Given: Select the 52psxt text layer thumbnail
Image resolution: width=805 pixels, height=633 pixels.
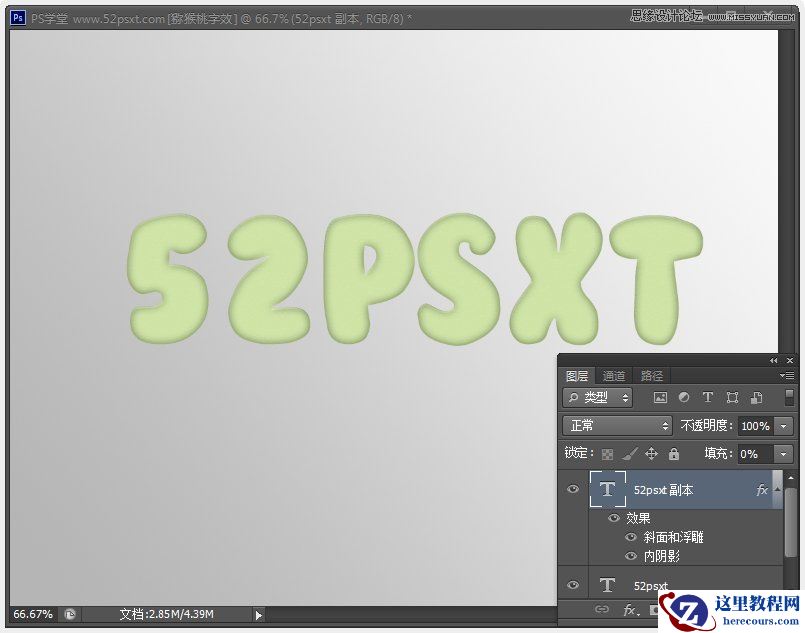Looking at the screenshot, I should coord(607,585).
